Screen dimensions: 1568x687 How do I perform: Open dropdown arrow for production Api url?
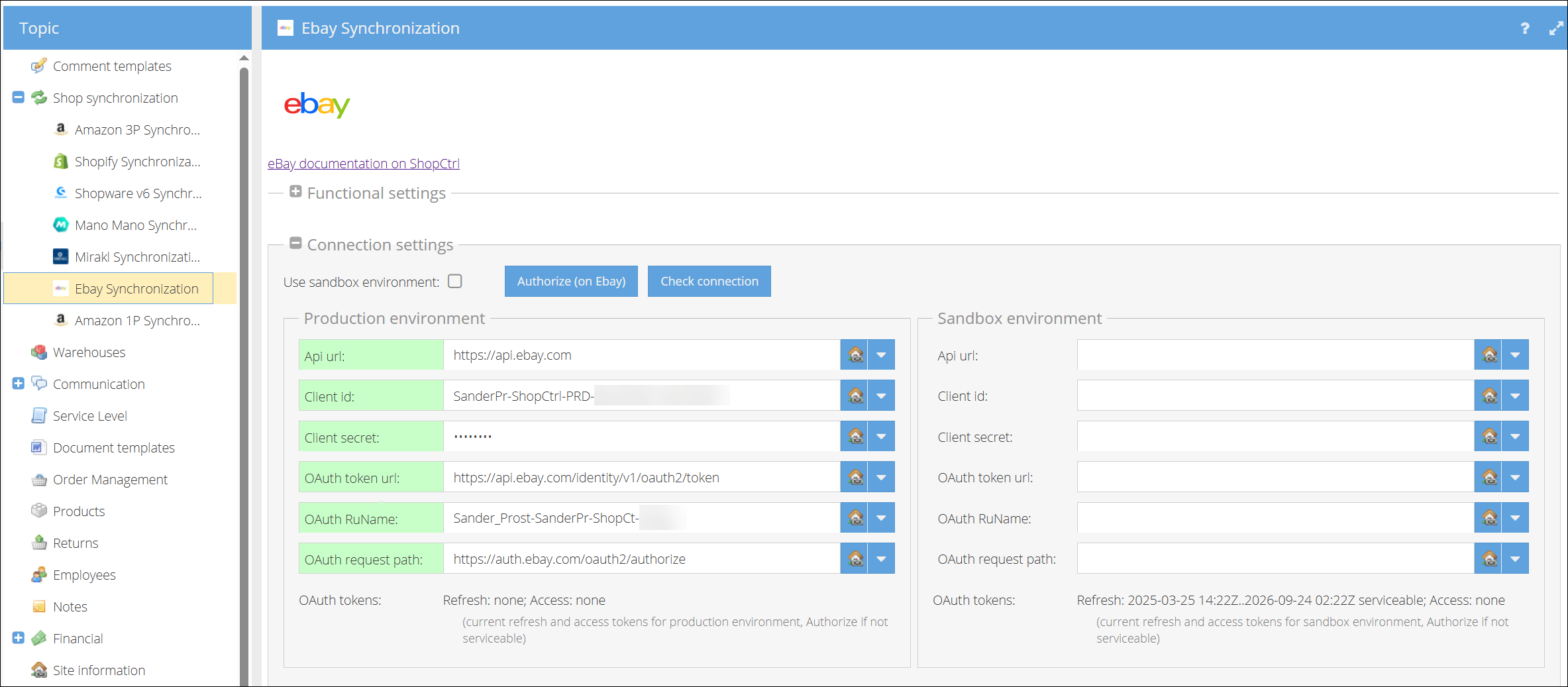point(881,354)
